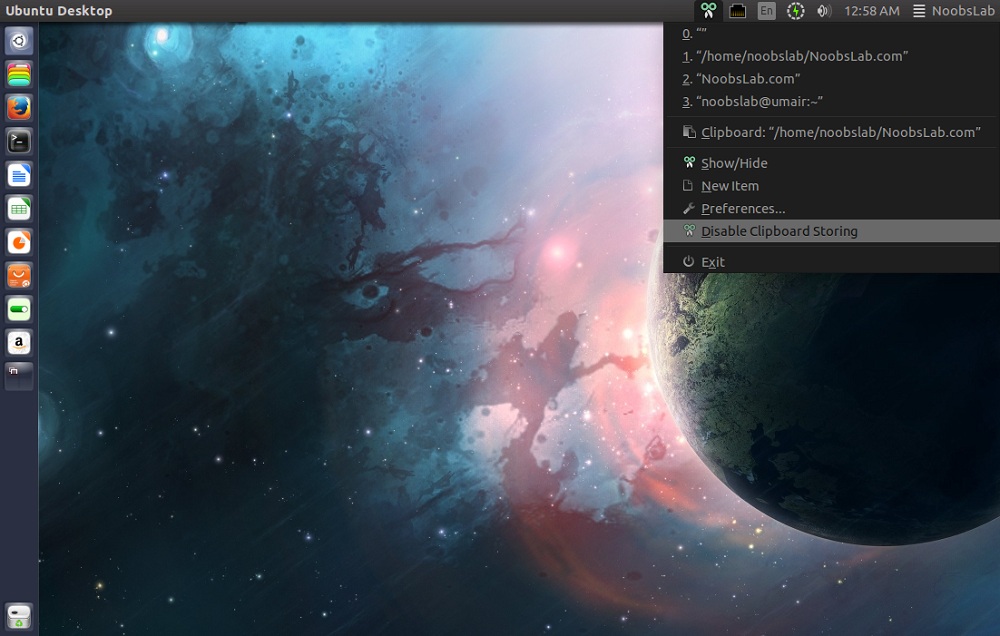
Task: Open the Amazon launcher icon
Action: click(19, 343)
